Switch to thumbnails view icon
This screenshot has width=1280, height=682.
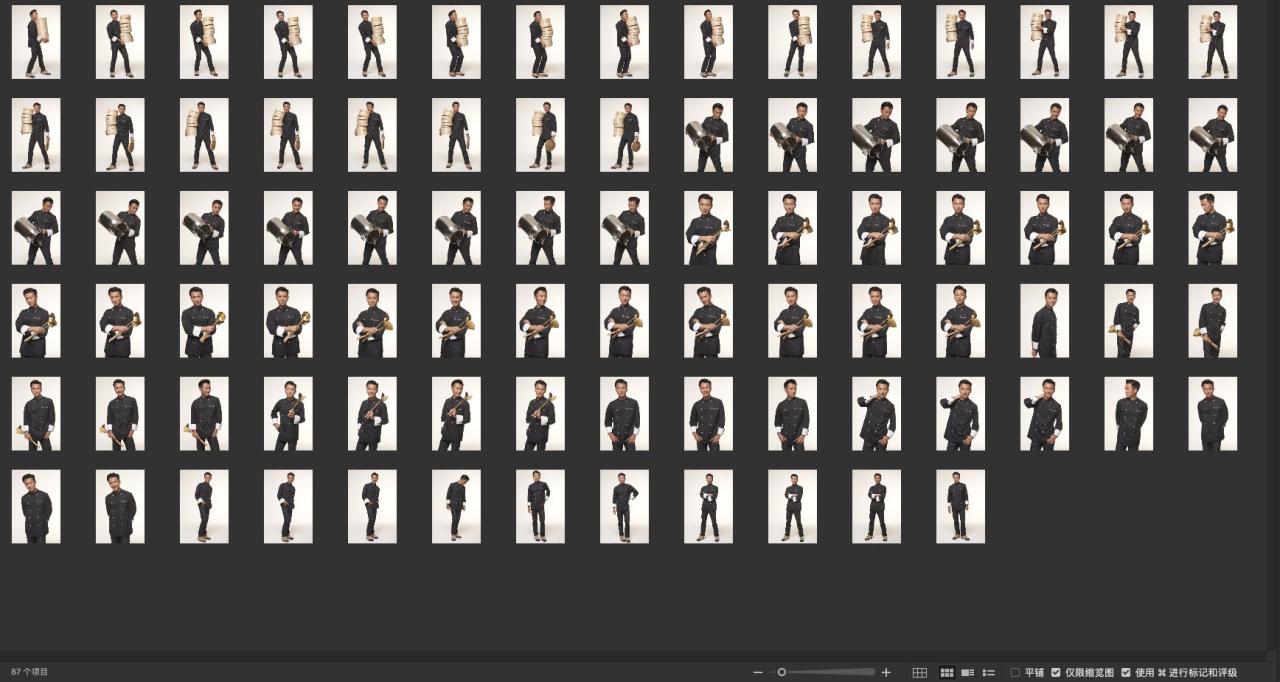pos(946,672)
